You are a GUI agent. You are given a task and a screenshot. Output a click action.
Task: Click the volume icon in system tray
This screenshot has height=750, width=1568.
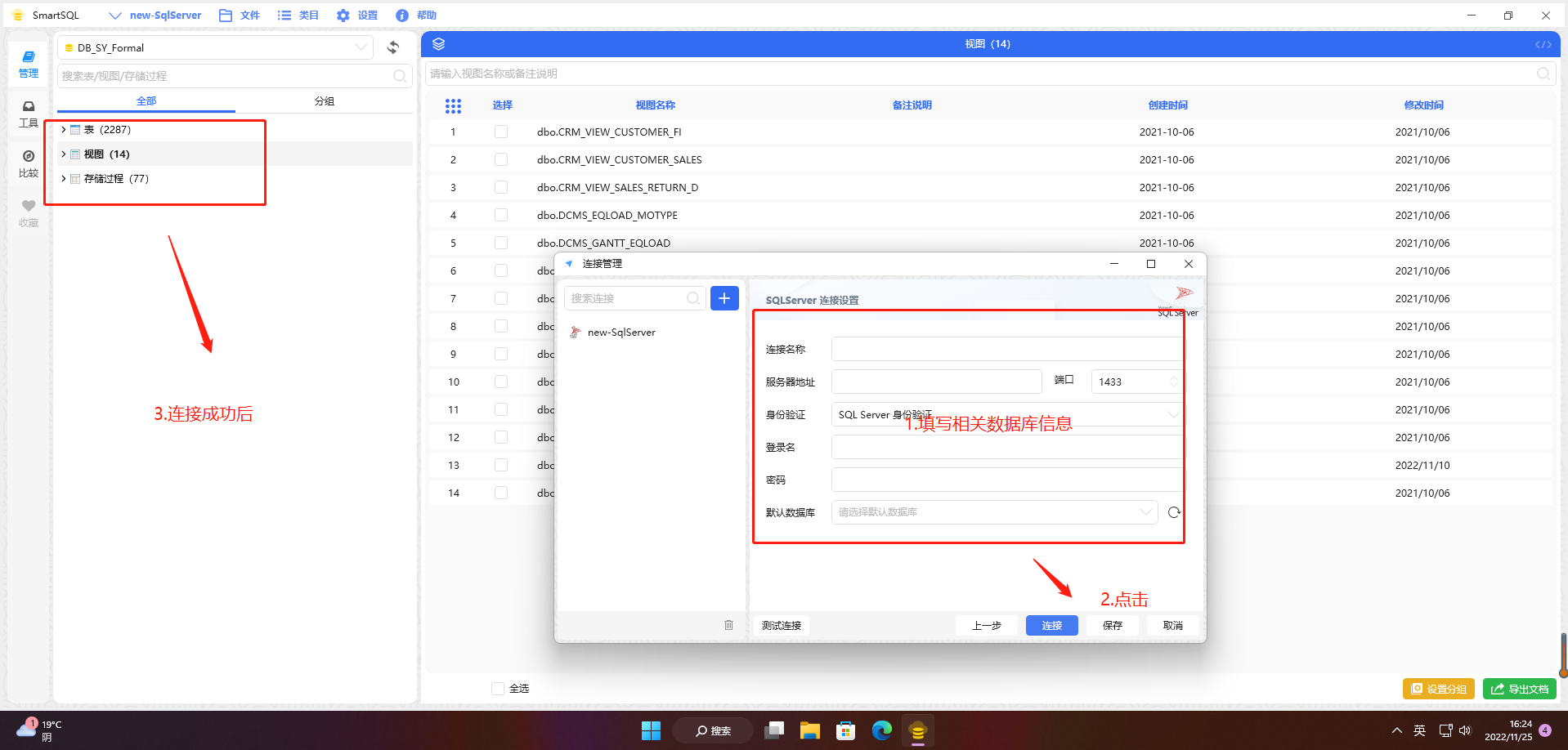[1465, 730]
